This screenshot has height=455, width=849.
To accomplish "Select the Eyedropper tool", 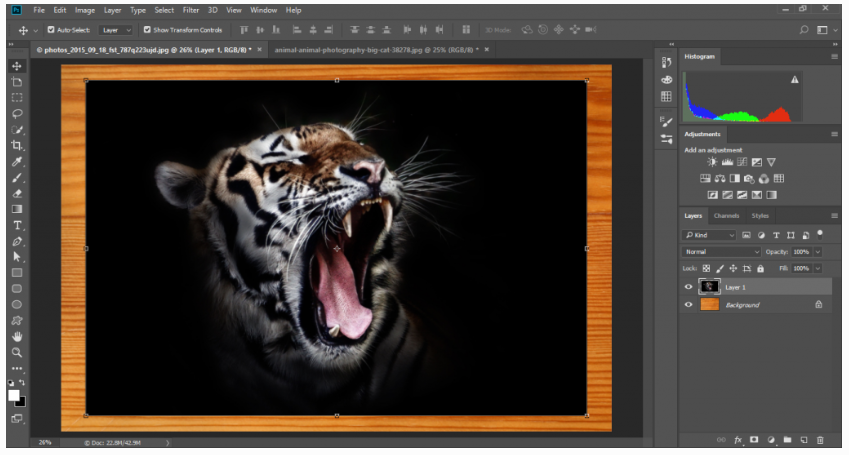I will coord(17,161).
